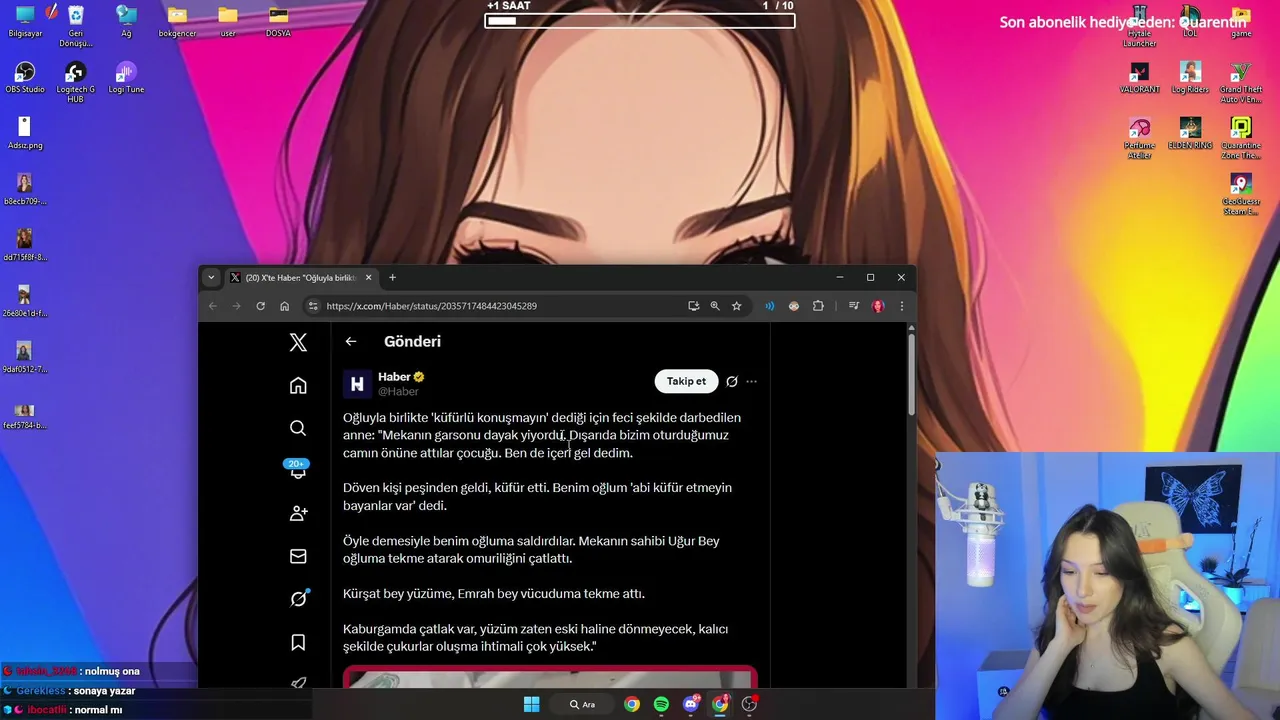Viewport: 1280px width, 720px height.
Task: Open the X home sidebar icon
Action: pyautogui.click(x=298, y=386)
